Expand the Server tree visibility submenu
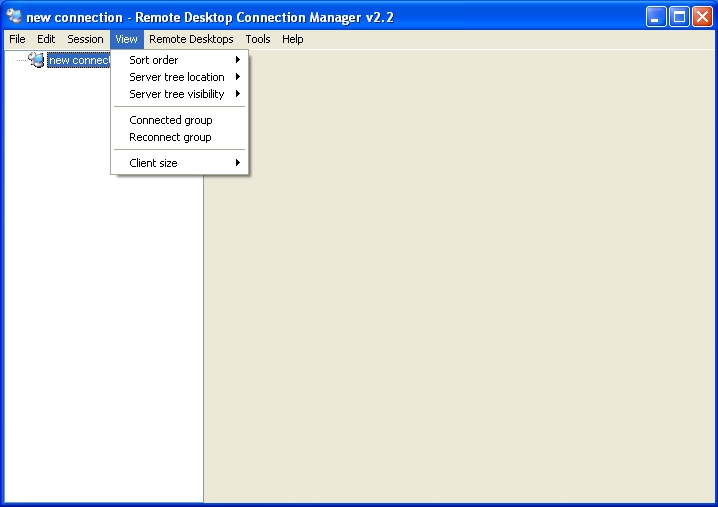Screen dimensions: 718x507 [x=180, y=94]
